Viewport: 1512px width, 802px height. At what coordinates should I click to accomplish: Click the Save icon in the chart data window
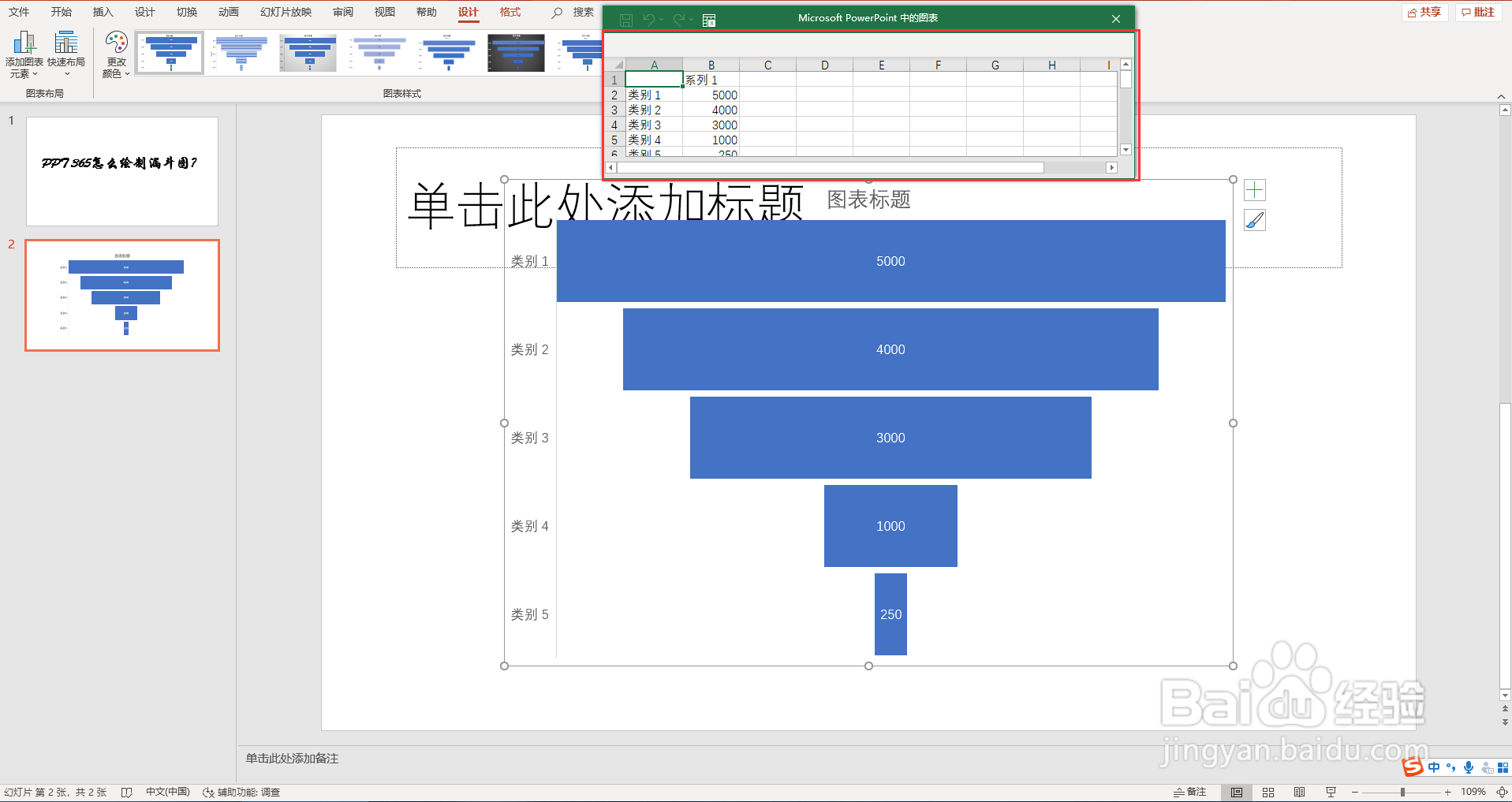626,19
